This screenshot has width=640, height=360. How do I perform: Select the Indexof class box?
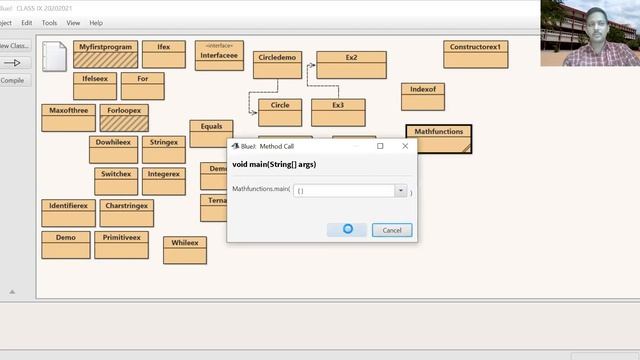pos(423,97)
